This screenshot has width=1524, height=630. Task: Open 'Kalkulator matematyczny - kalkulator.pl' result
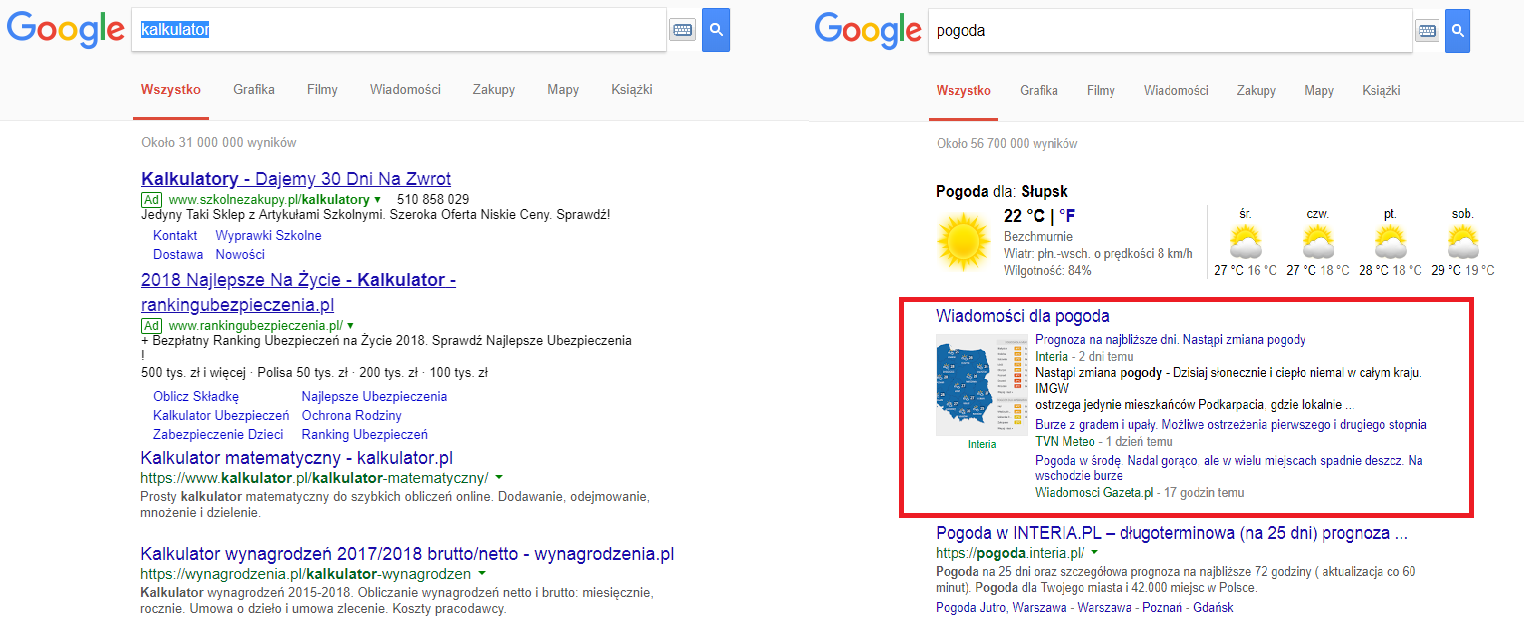pyautogui.click(x=297, y=458)
